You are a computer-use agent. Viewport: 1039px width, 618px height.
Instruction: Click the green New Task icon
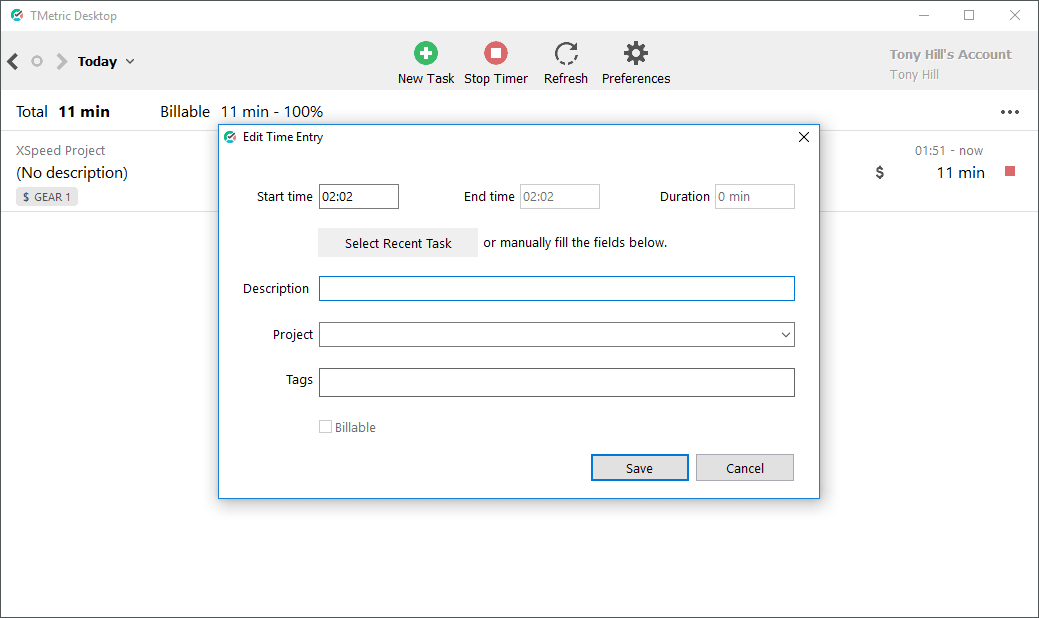426,54
